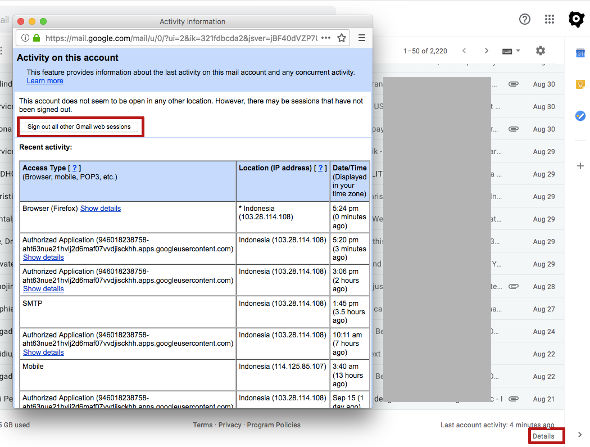The image size is (590, 447).
Task: Collapse side panel chevron at bottom
Action: [x=580, y=435]
